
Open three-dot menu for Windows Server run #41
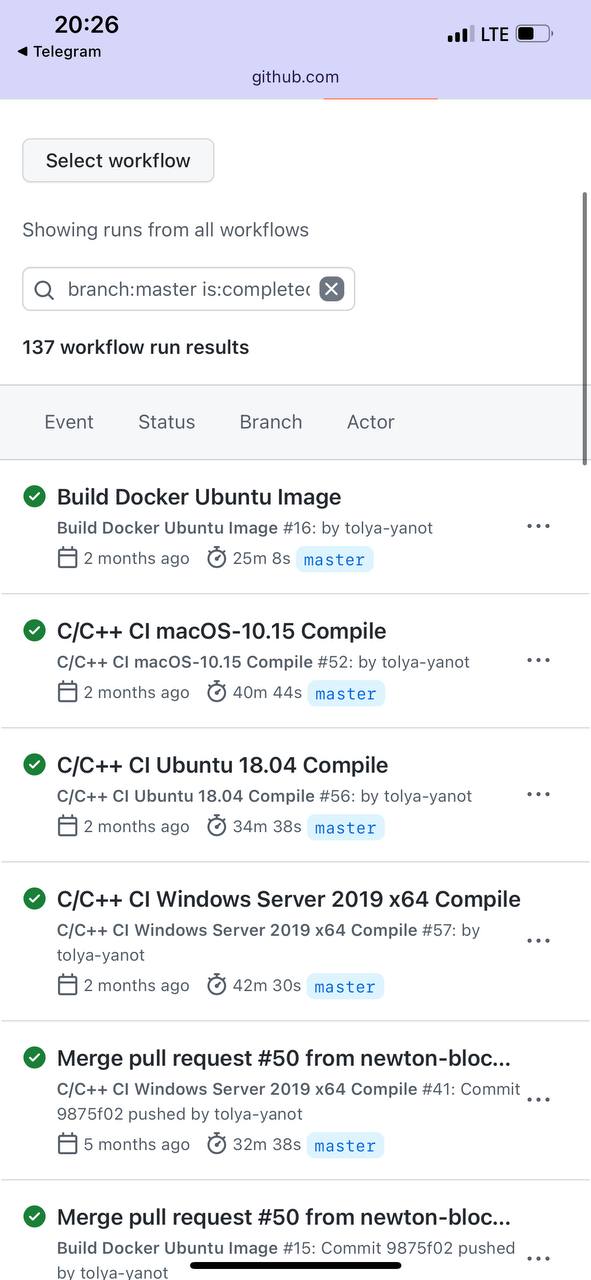(x=538, y=1099)
